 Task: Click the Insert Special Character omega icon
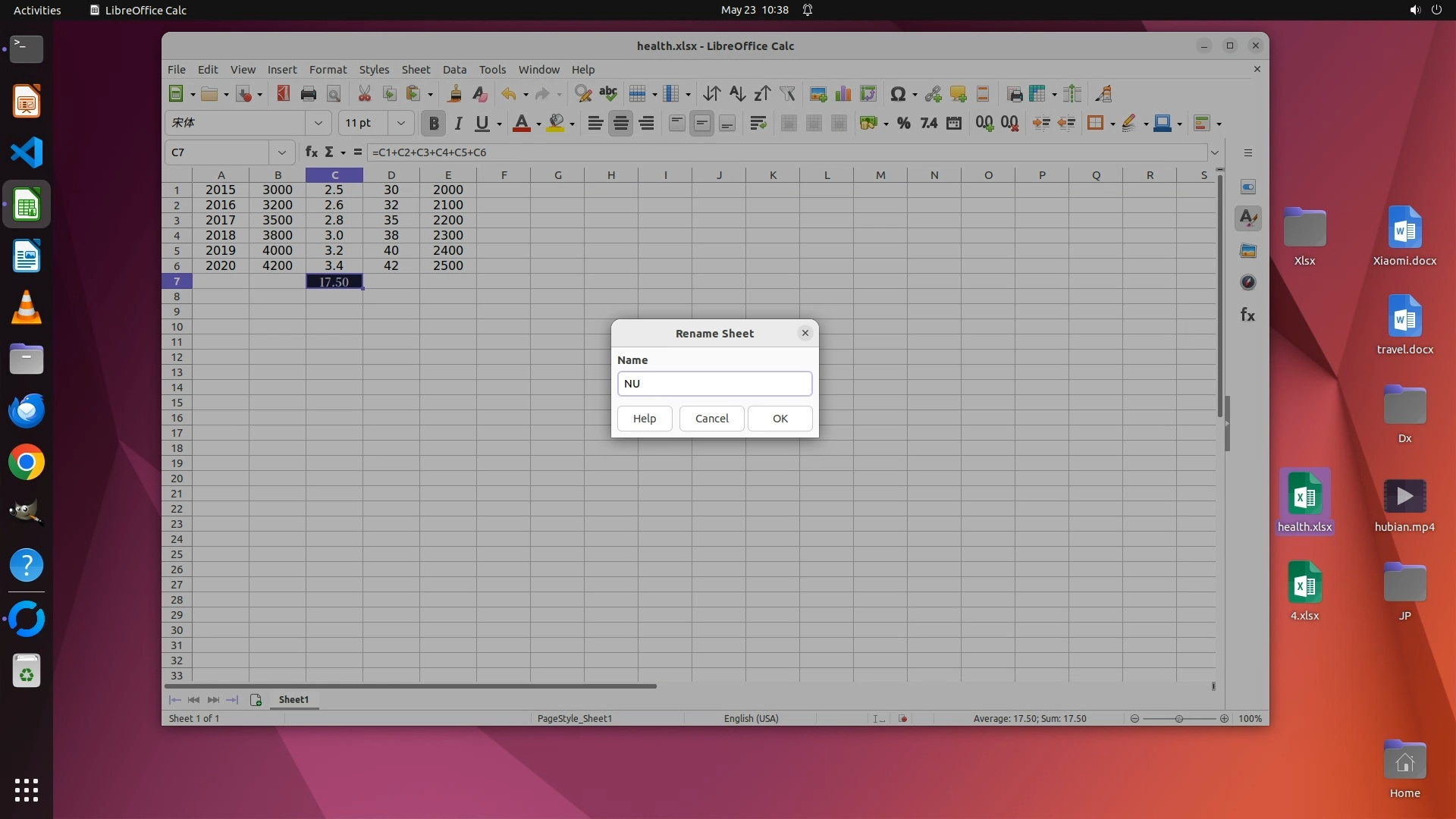(898, 94)
